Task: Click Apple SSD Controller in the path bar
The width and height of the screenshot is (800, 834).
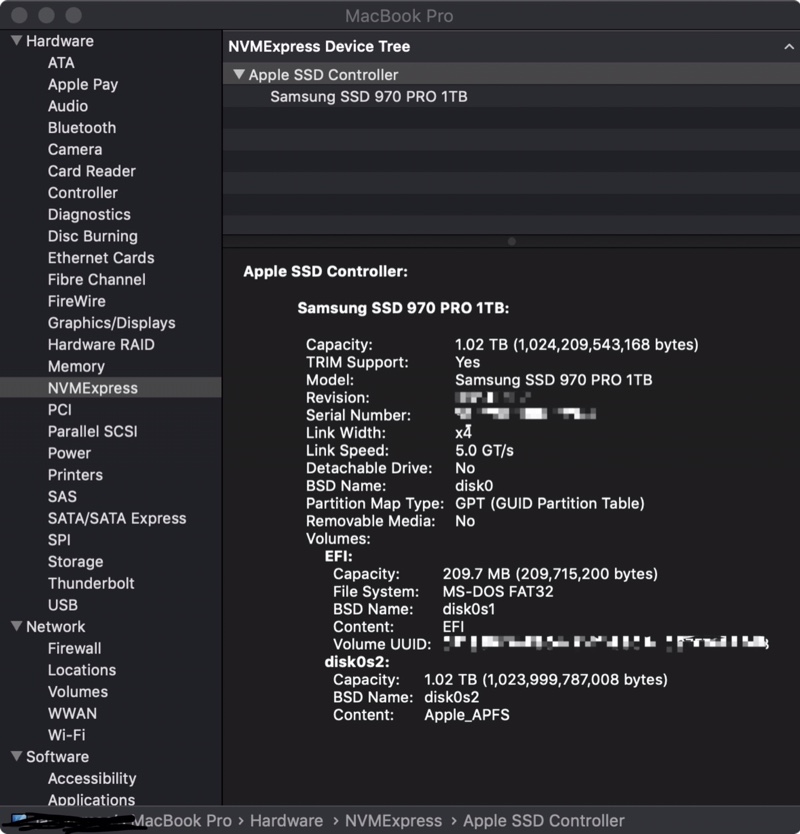Action: click(x=544, y=821)
